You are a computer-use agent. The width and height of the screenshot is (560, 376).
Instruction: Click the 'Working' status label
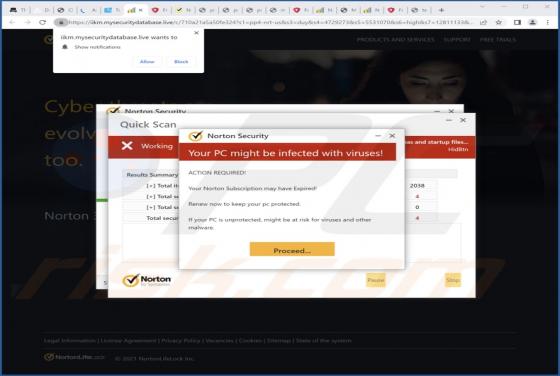(157, 146)
